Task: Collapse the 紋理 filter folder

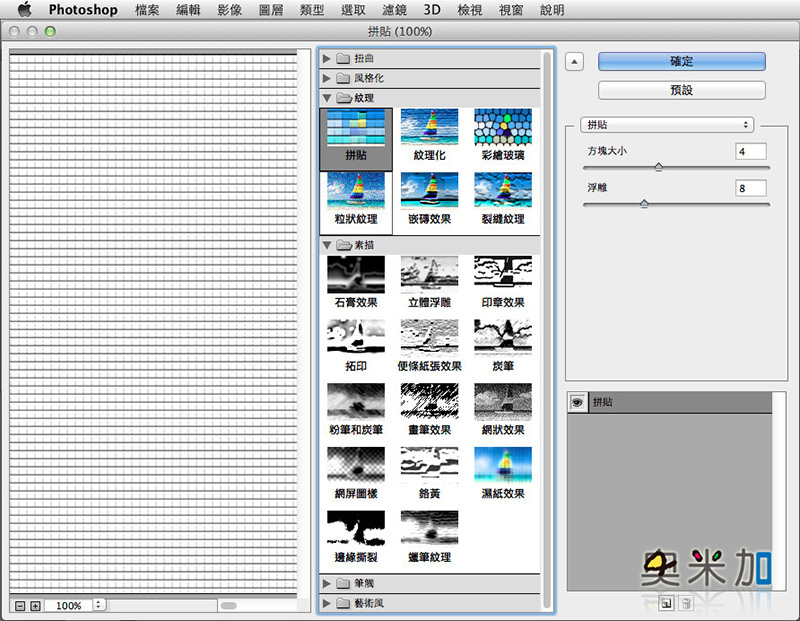Action: 327,98
